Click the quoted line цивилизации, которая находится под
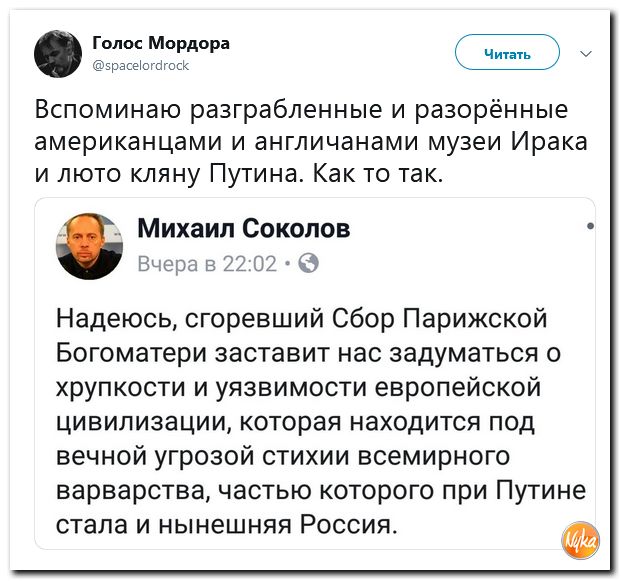Image resolution: width=621 pixels, height=581 pixels. pyautogui.click(x=295, y=421)
